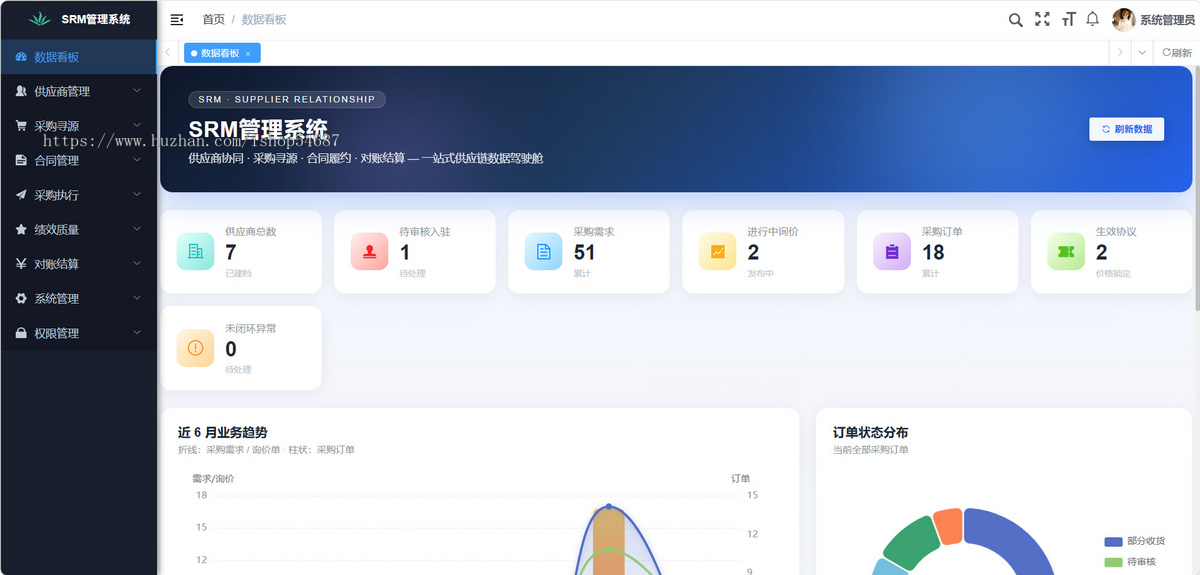
Task: Open the search magnifier icon
Action: pyautogui.click(x=1015, y=19)
